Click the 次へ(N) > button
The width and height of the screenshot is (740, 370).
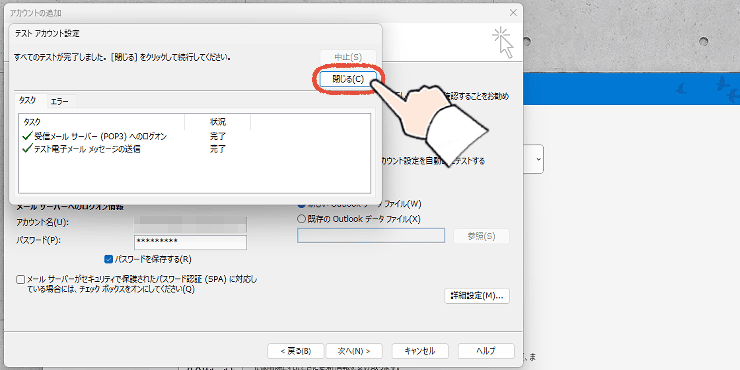[x=354, y=351]
